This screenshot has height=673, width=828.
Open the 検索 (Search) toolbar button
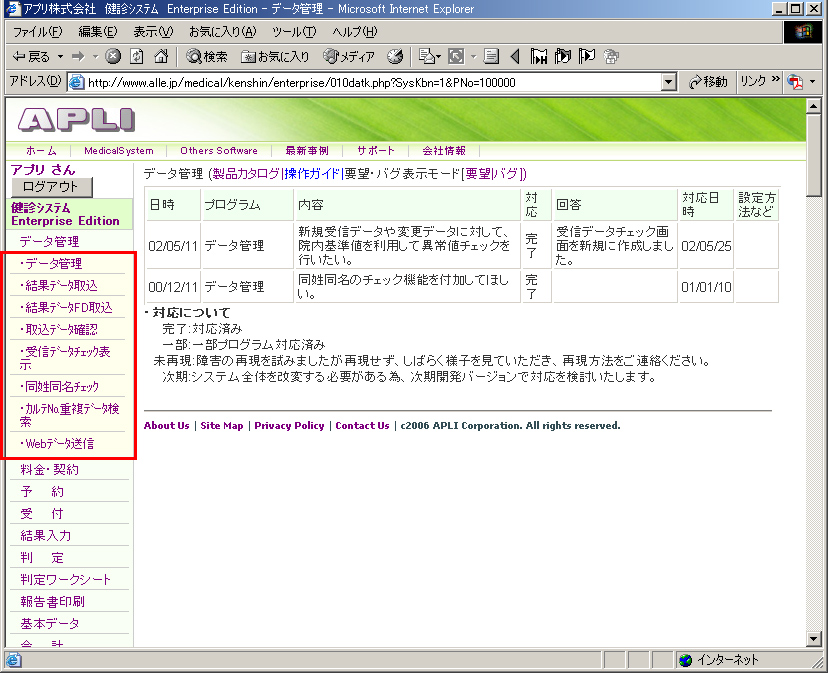[x=207, y=57]
